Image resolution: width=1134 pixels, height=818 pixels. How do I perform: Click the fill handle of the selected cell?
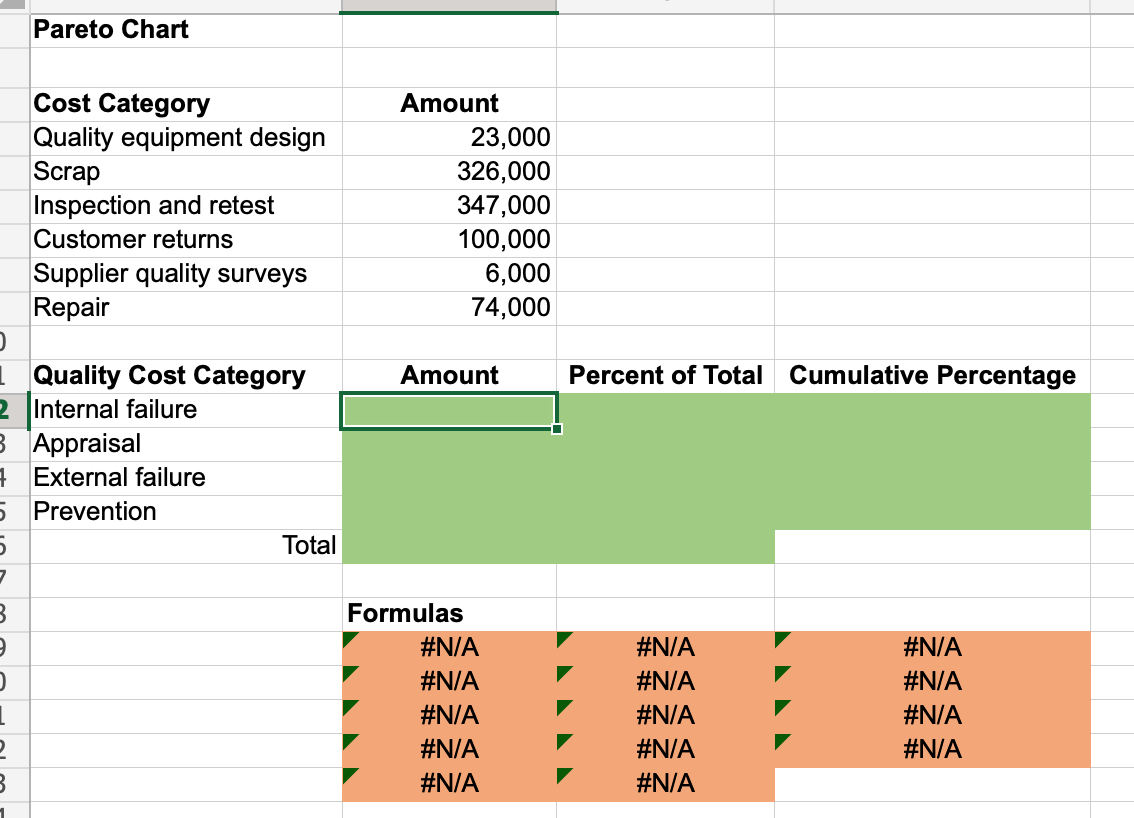(556, 427)
